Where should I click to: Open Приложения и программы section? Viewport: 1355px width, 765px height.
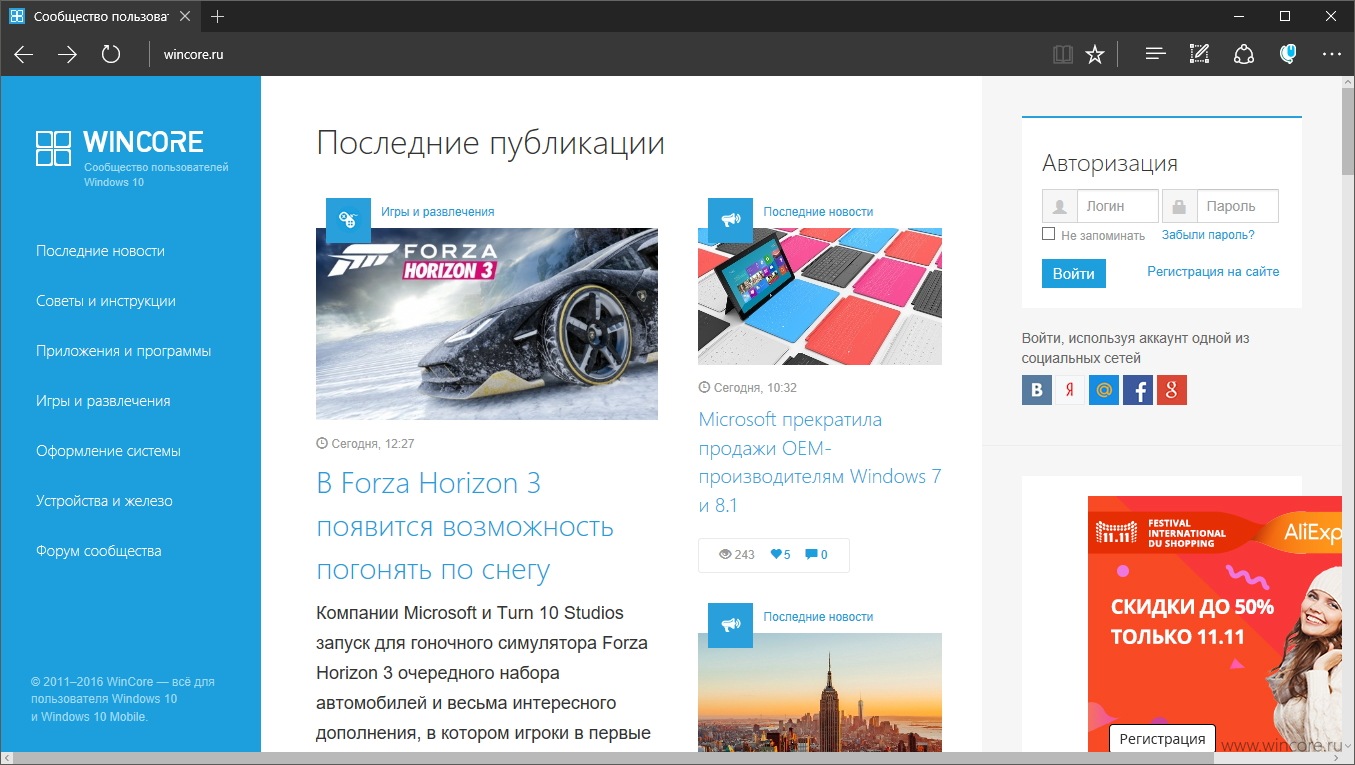[x=124, y=351]
